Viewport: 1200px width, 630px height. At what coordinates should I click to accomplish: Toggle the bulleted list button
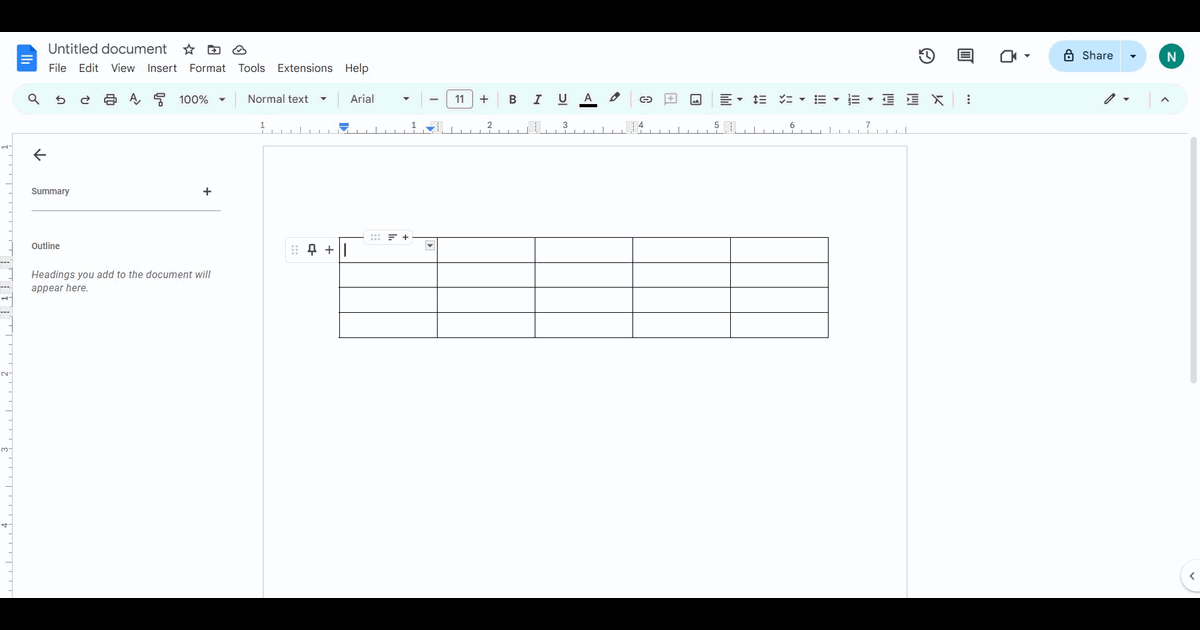coord(820,99)
